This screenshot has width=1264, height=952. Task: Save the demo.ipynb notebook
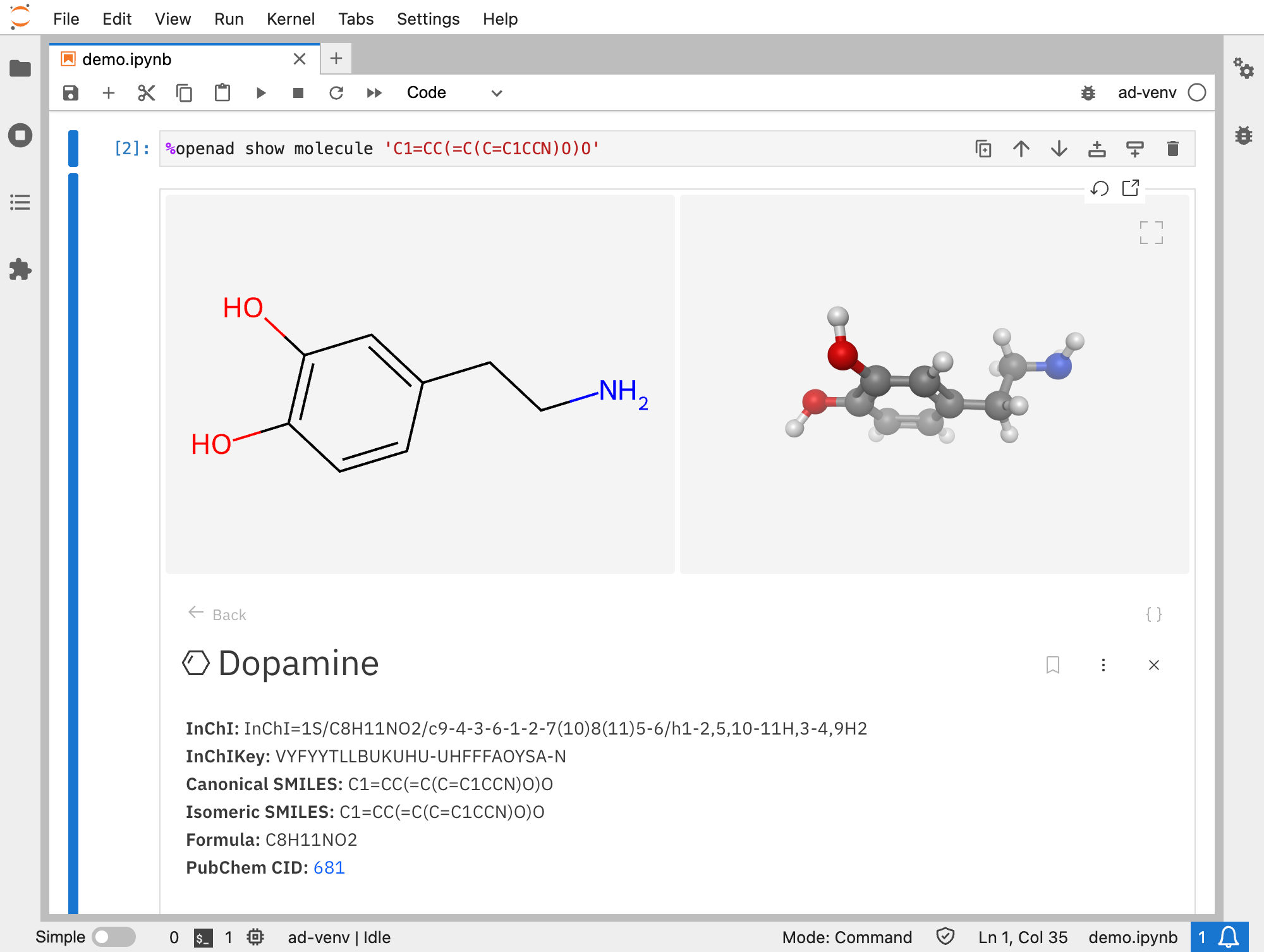click(70, 92)
